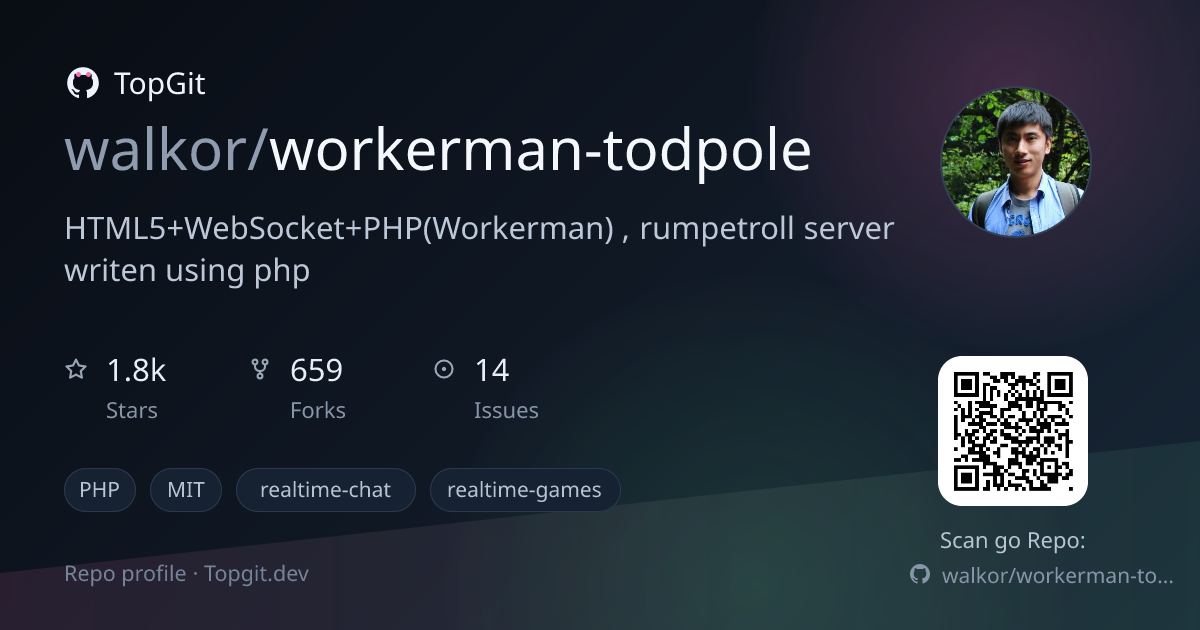This screenshot has height=630, width=1200.
Task: Open the realtime-chat topic tag
Action: click(325, 490)
